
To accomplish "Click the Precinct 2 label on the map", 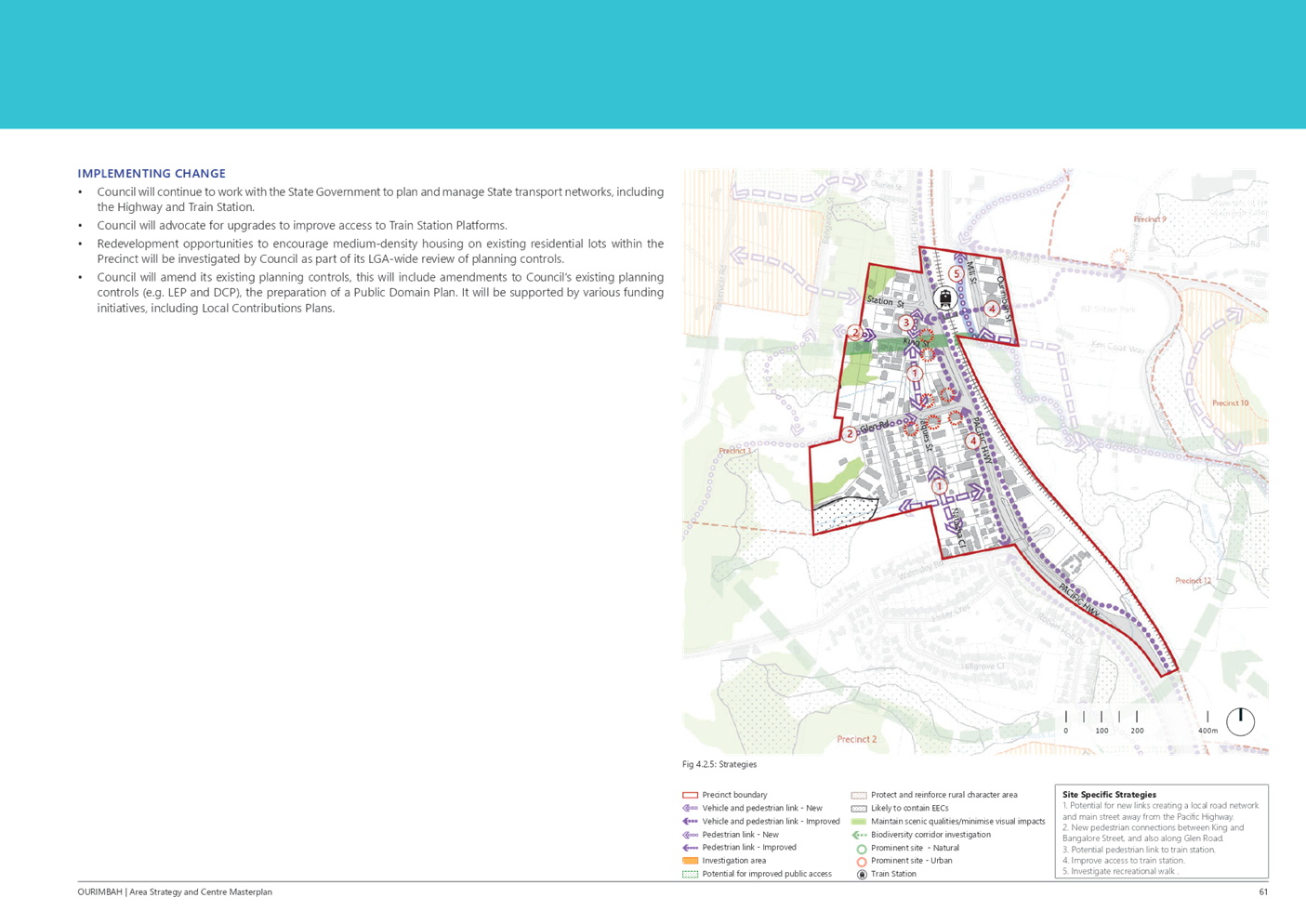I will click(856, 739).
